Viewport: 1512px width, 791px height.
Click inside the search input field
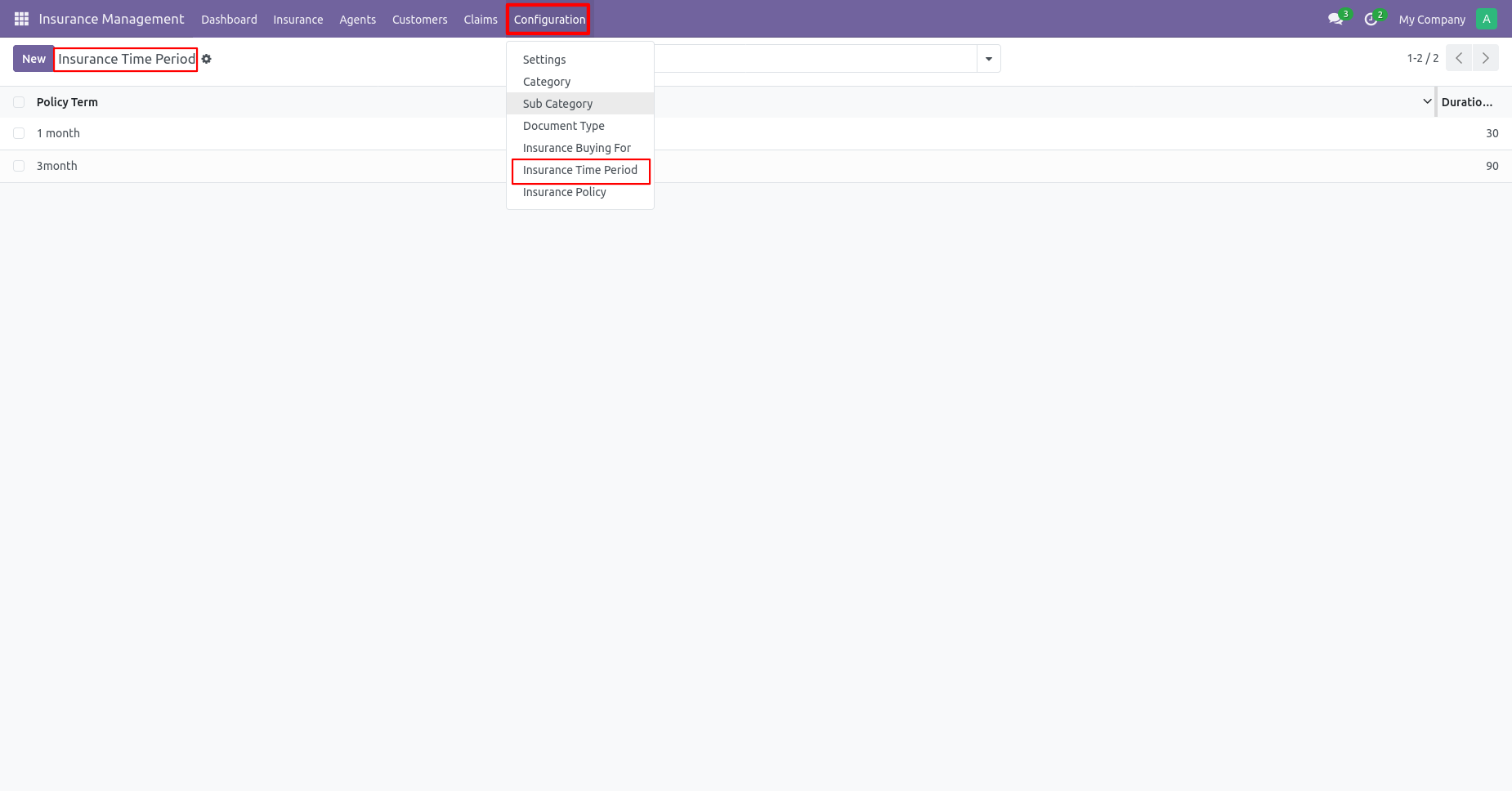(x=816, y=59)
